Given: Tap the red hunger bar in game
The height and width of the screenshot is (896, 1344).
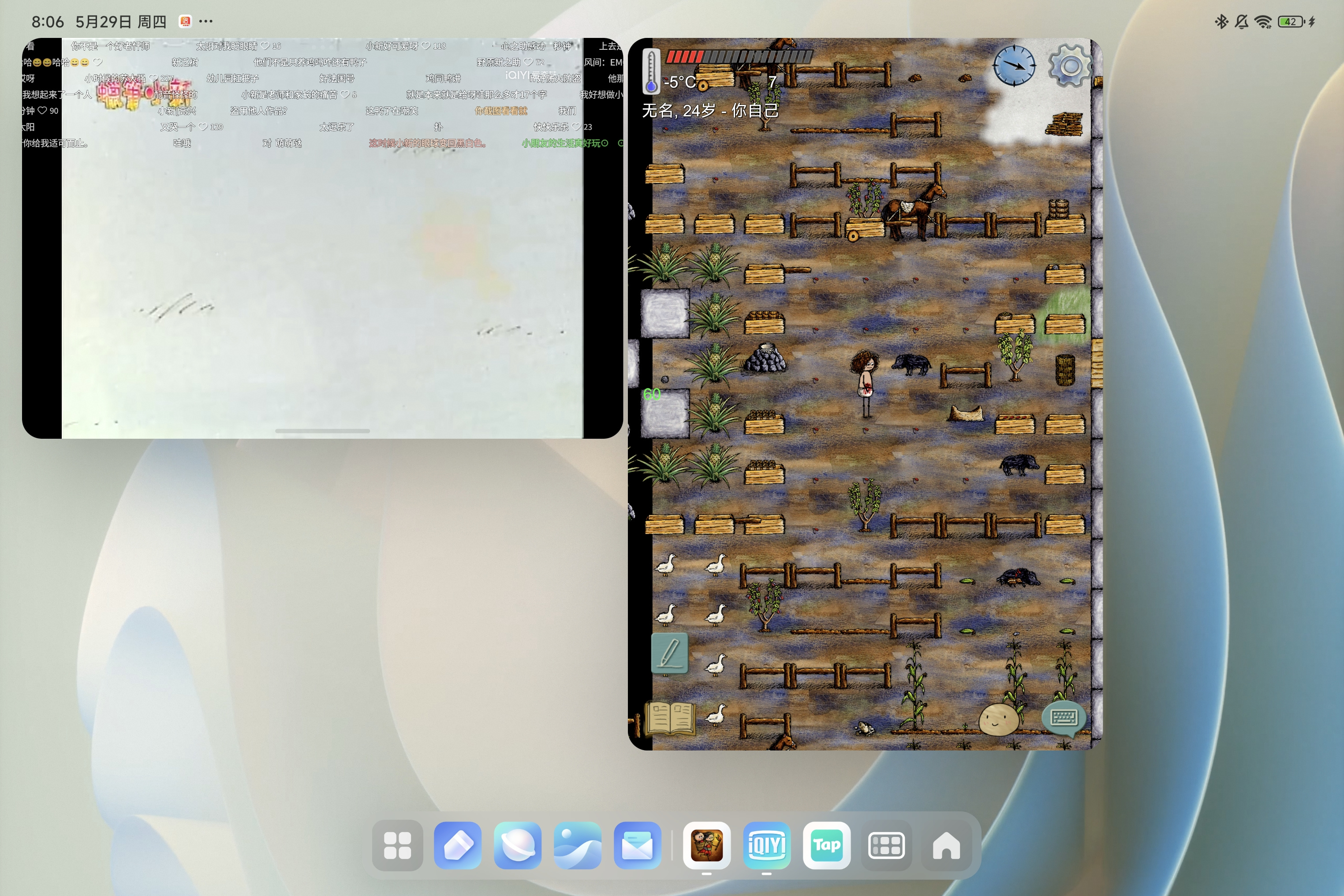Looking at the screenshot, I should click(x=739, y=56).
